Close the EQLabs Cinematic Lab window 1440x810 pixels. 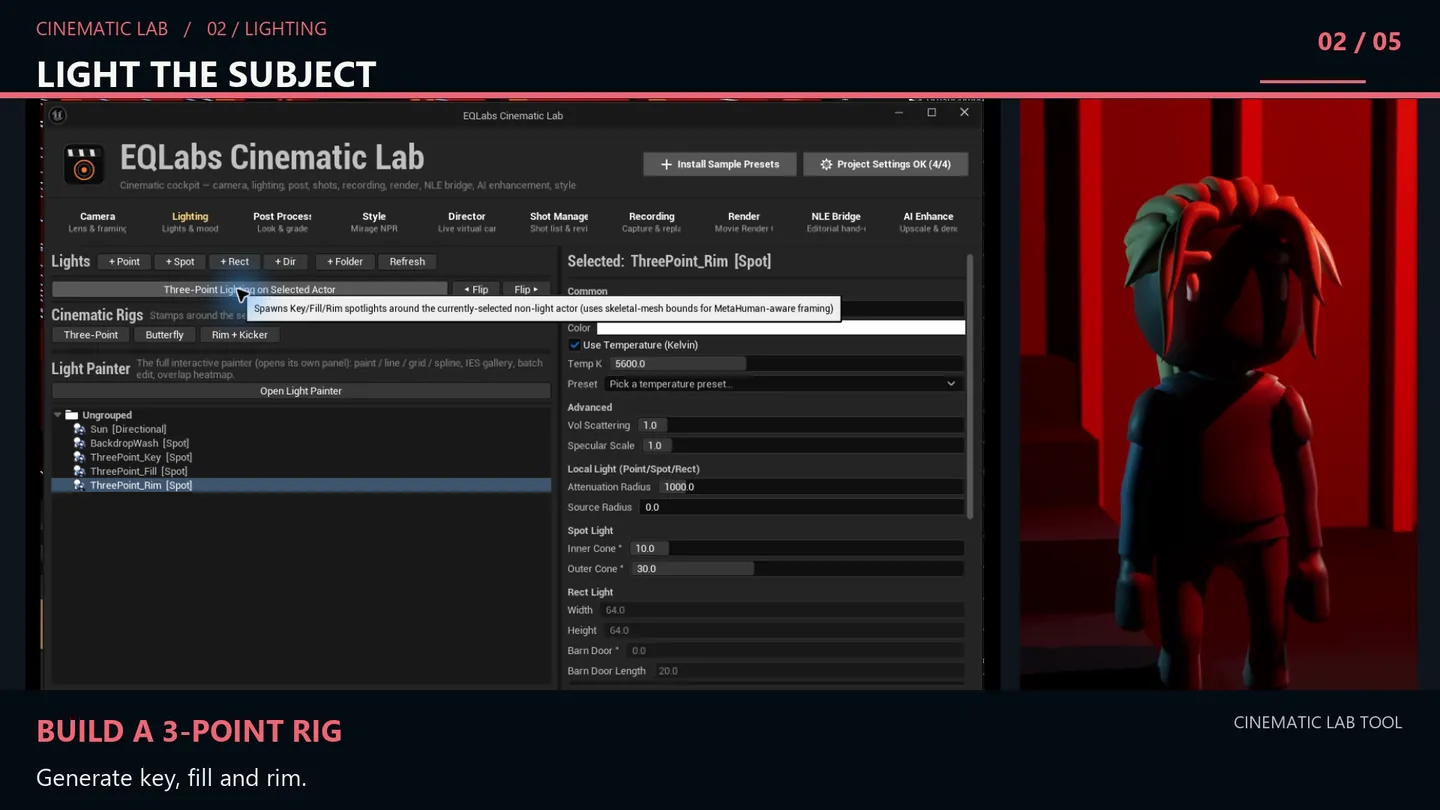coord(964,113)
